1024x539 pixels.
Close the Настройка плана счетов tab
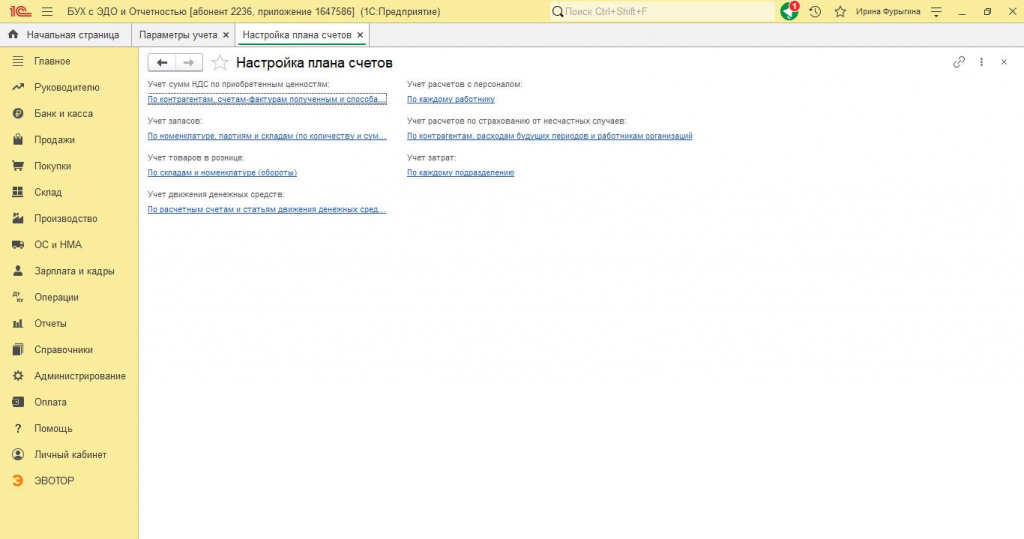click(x=360, y=35)
